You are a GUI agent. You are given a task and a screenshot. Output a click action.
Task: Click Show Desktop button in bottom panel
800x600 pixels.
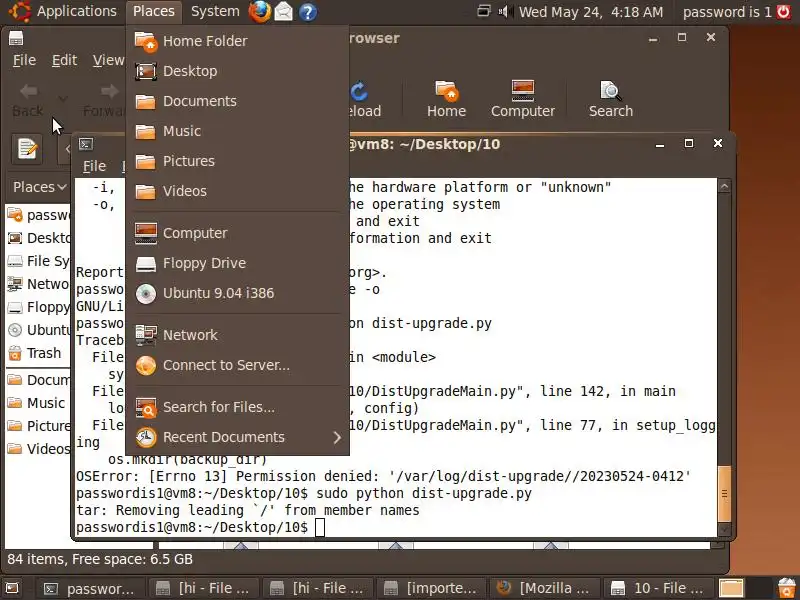pyautogui.click(x=12, y=588)
